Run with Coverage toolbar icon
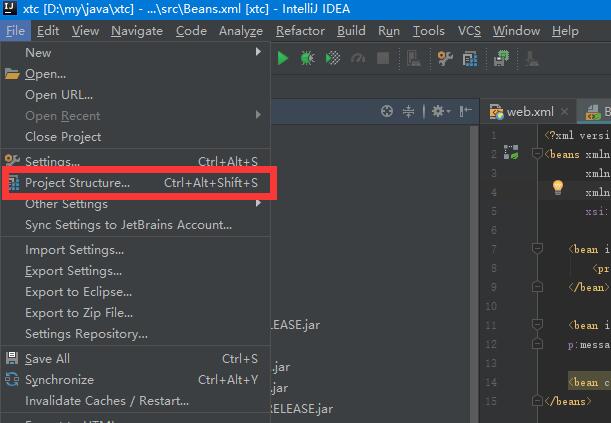611x423 pixels. [x=333, y=58]
